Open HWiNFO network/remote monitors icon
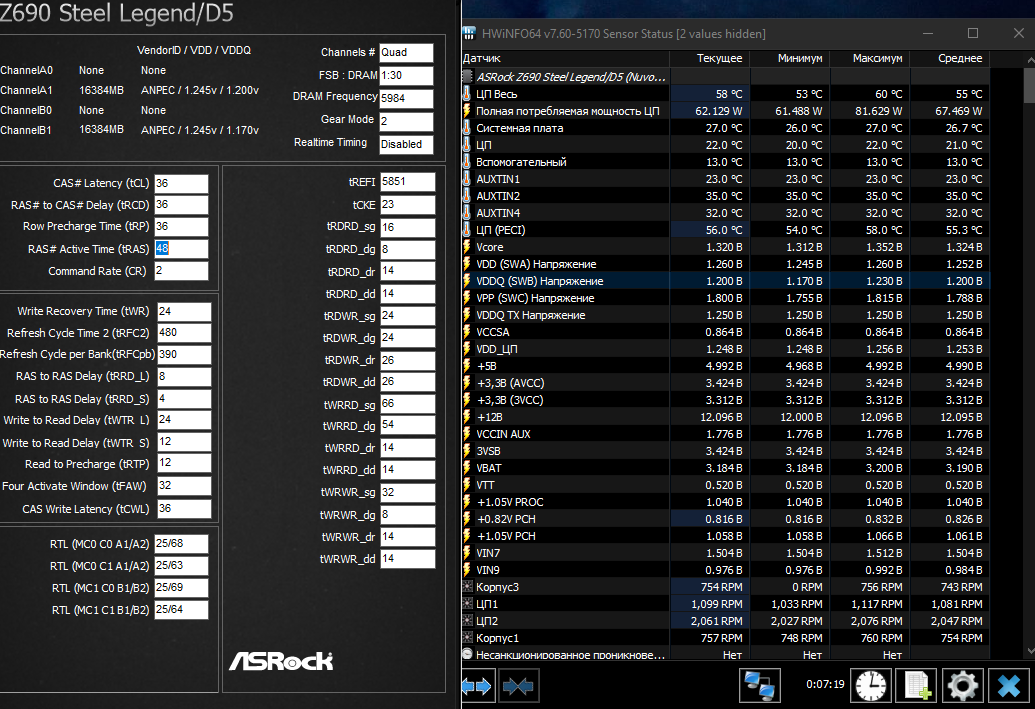1035x709 pixels. point(759,685)
